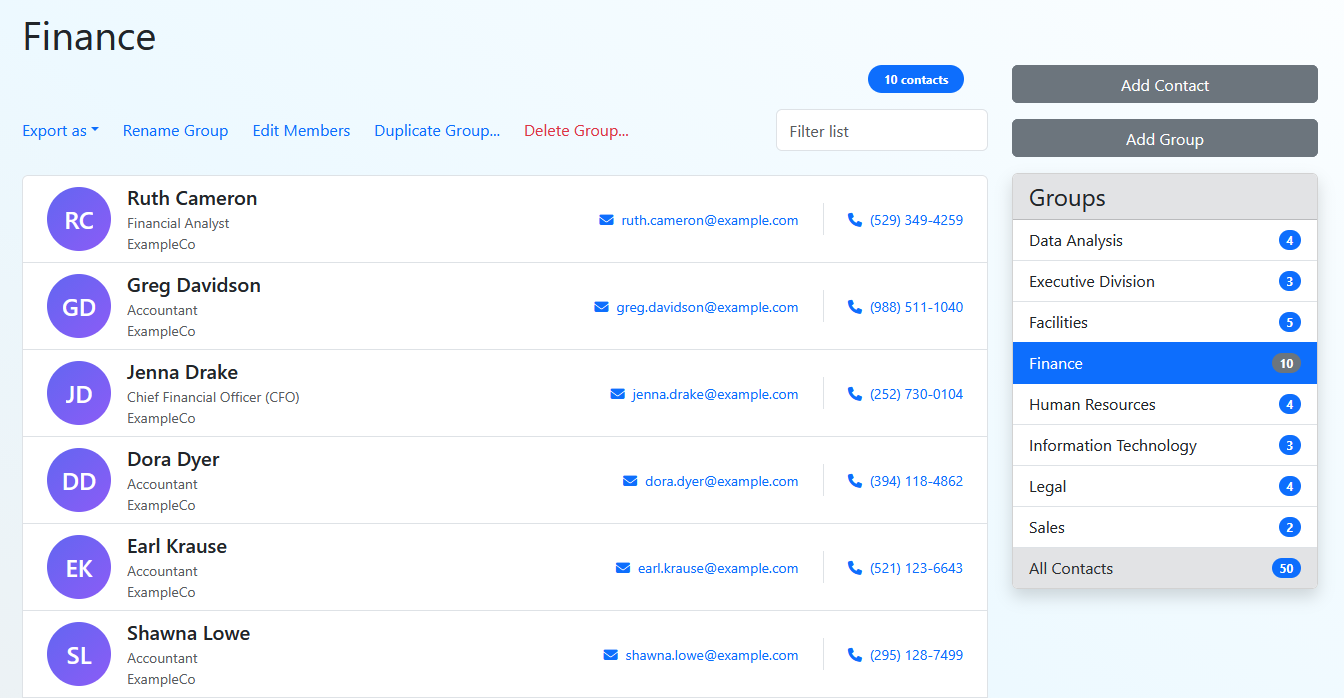Call the number (252) 730-0104
This screenshot has height=698, width=1344.
point(916,394)
